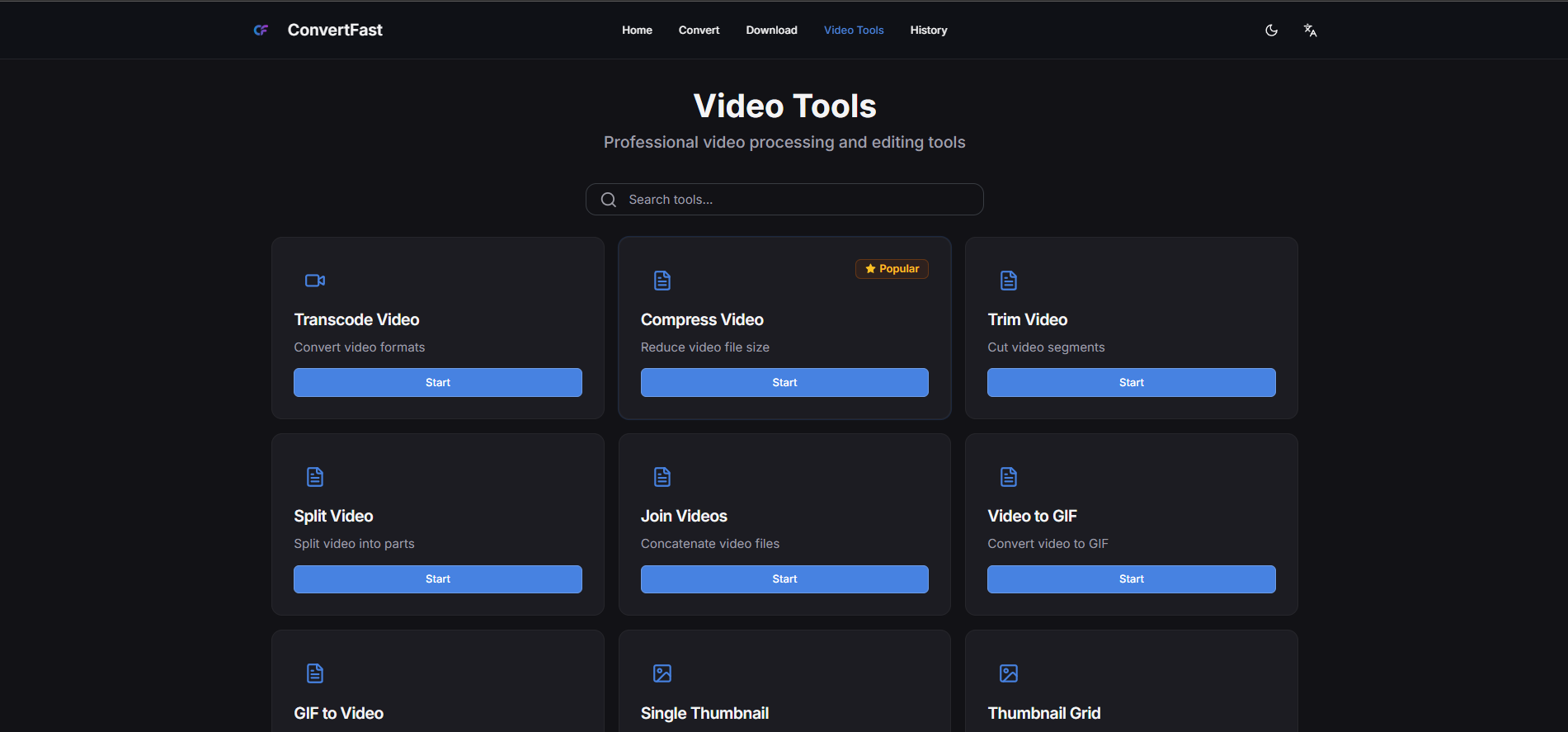The height and width of the screenshot is (732, 1568).
Task: Click the ConvertFast brand name
Action: (x=335, y=31)
